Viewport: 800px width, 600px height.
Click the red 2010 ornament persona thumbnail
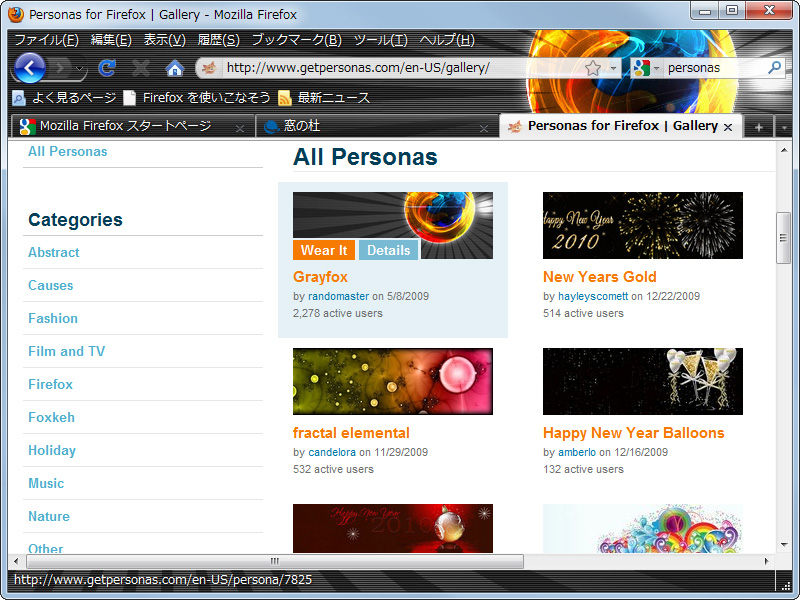393,529
